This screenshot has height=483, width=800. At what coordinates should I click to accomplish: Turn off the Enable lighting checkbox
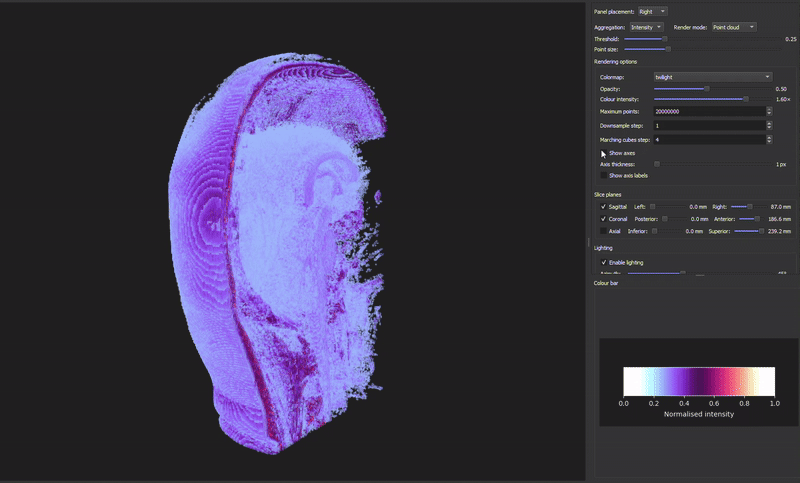(x=604, y=262)
